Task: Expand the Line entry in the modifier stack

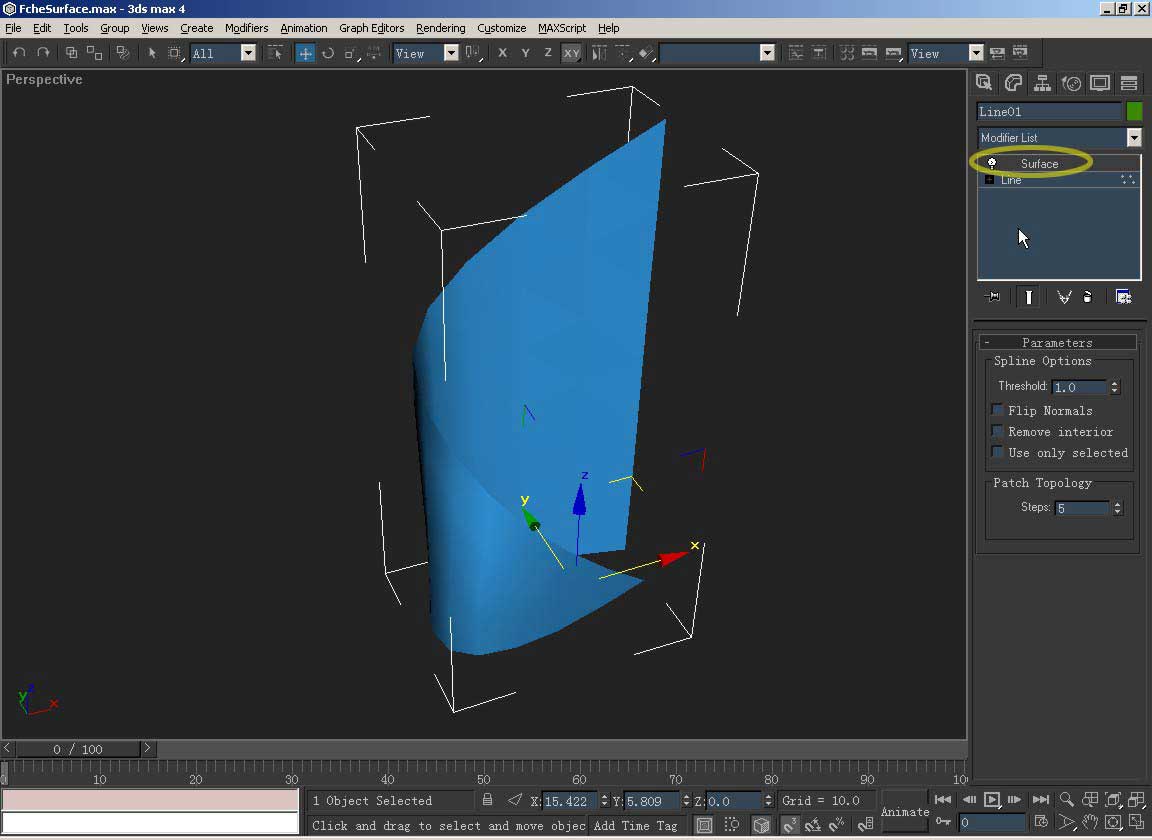Action: click(x=990, y=180)
